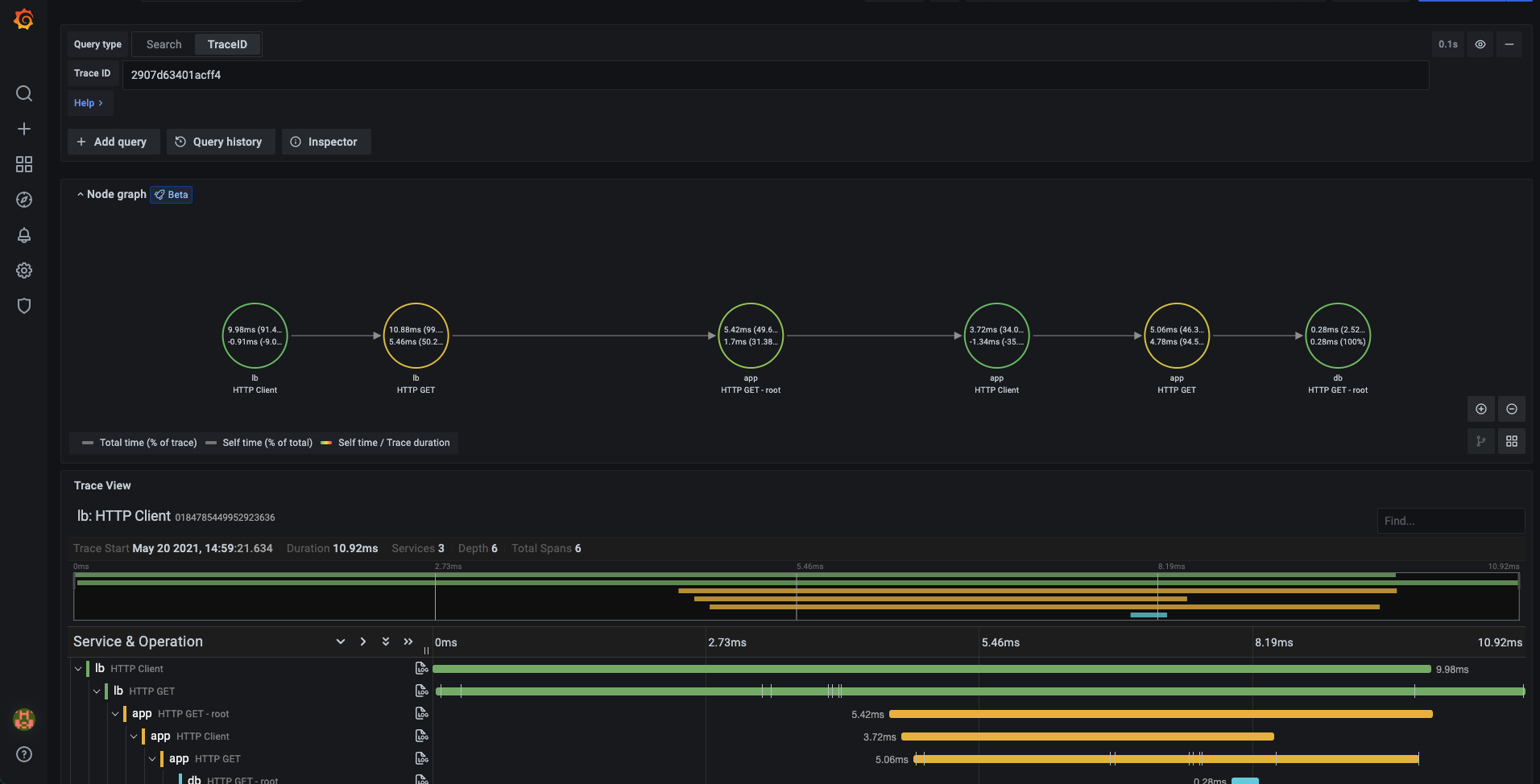Select the TraceID query type tab
Screen dimensions: 1540x784
click(227, 43)
